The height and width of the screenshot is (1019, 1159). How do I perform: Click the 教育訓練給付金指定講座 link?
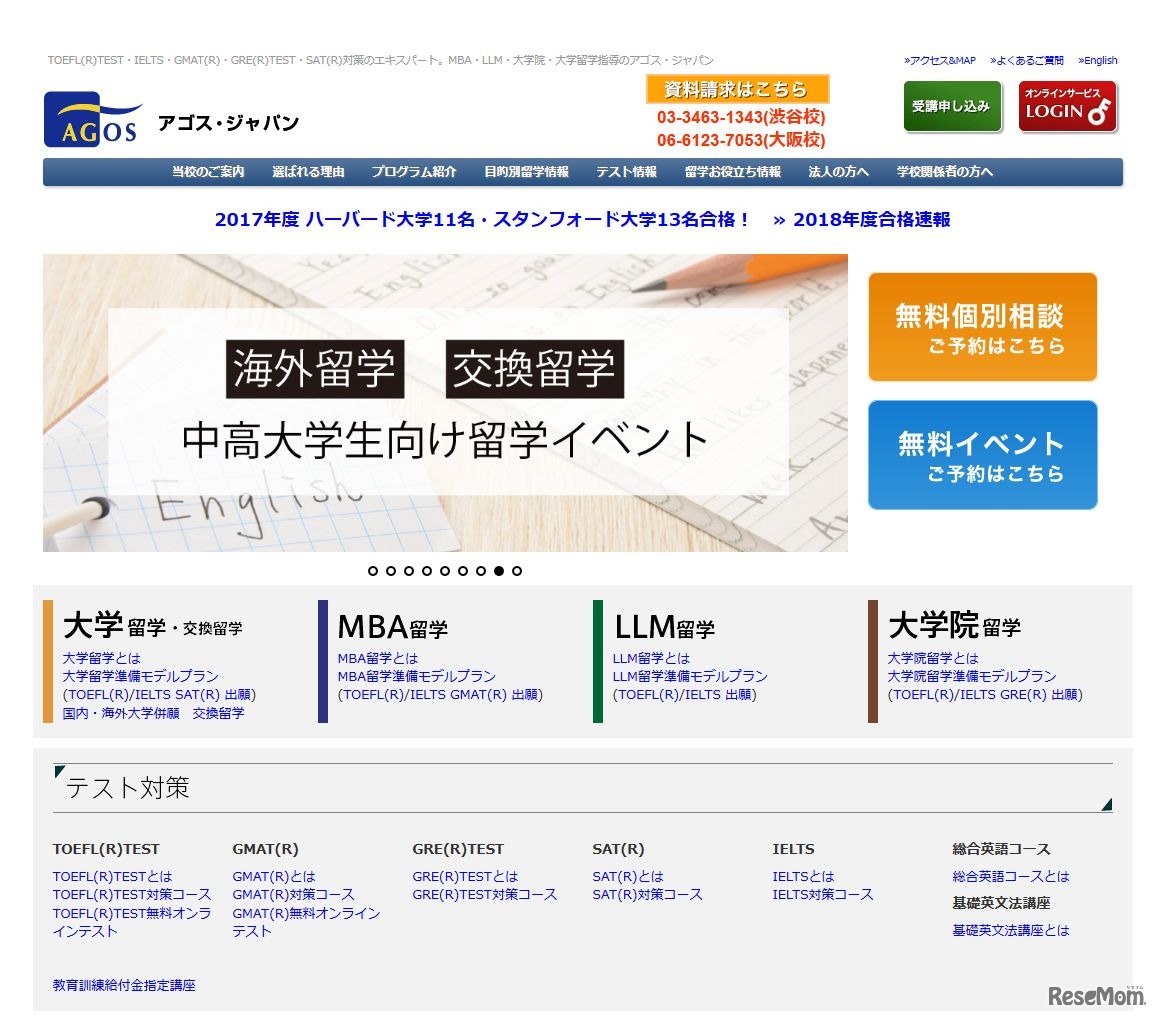tap(124, 985)
